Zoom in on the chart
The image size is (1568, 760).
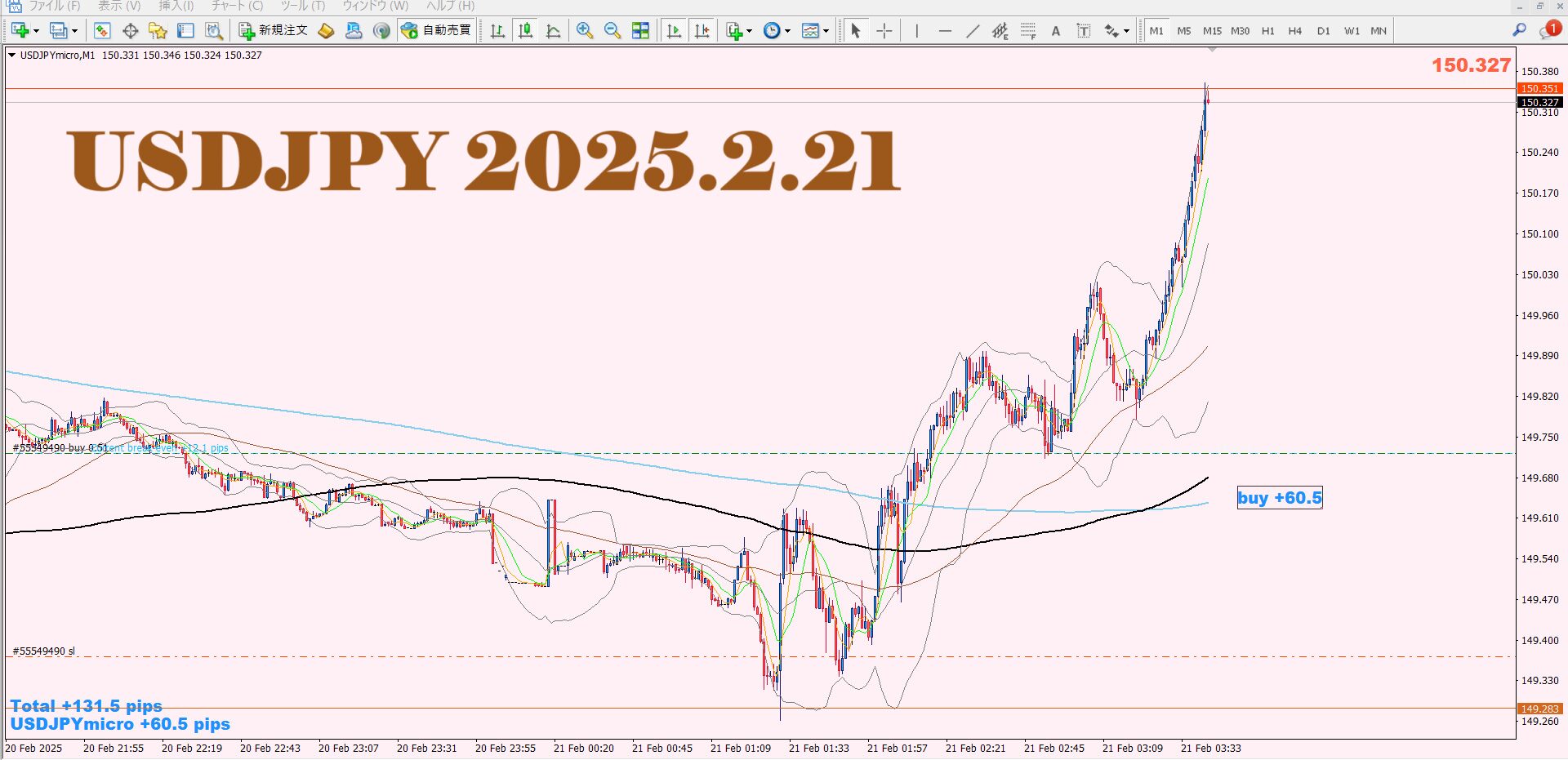tap(585, 31)
